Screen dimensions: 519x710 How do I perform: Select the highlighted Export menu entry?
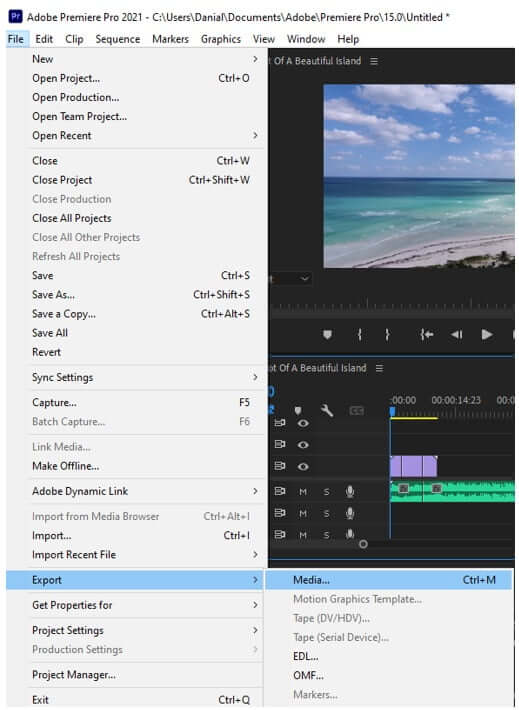click(x=135, y=580)
